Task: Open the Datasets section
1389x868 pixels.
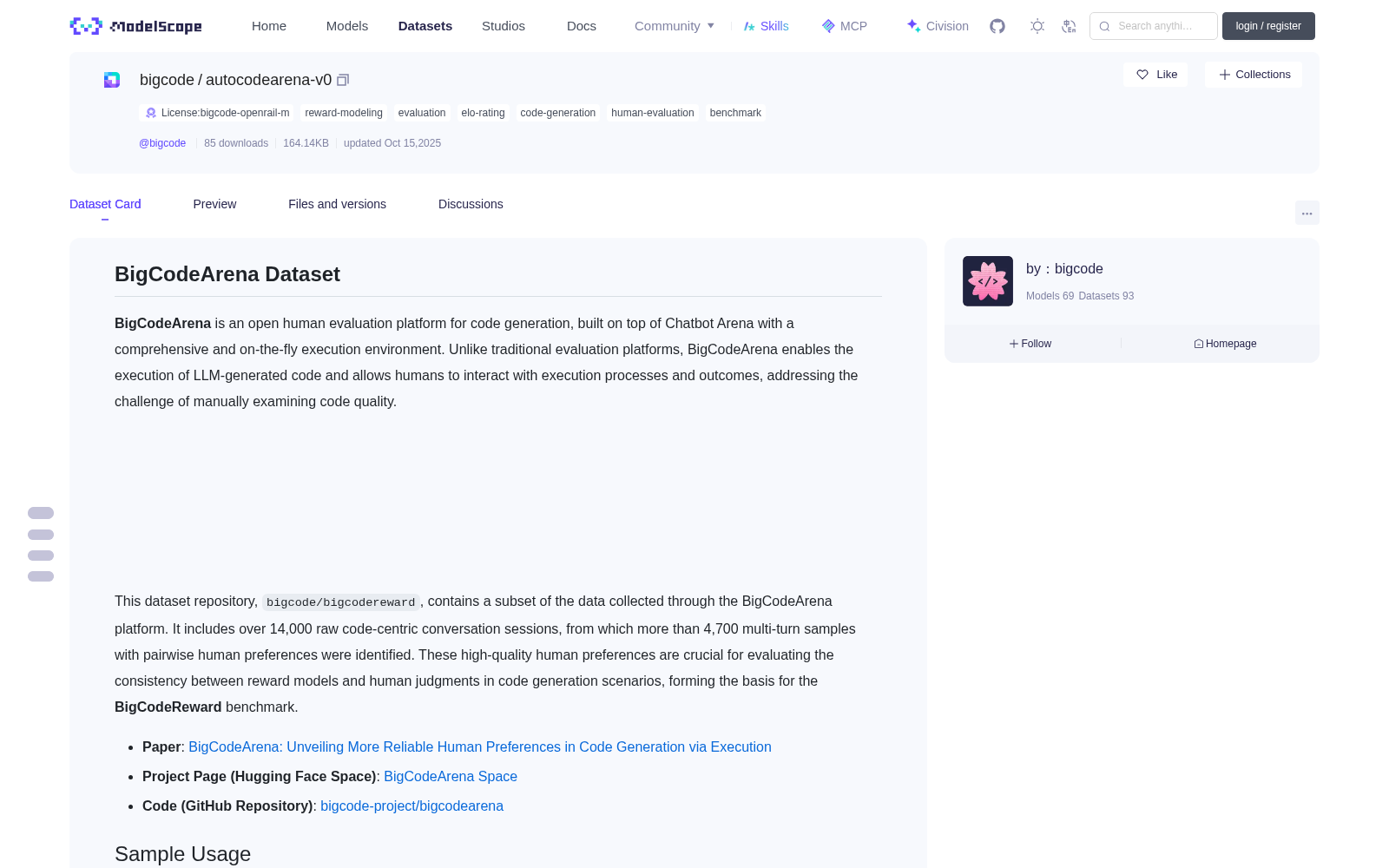Action: click(x=425, y=26)
